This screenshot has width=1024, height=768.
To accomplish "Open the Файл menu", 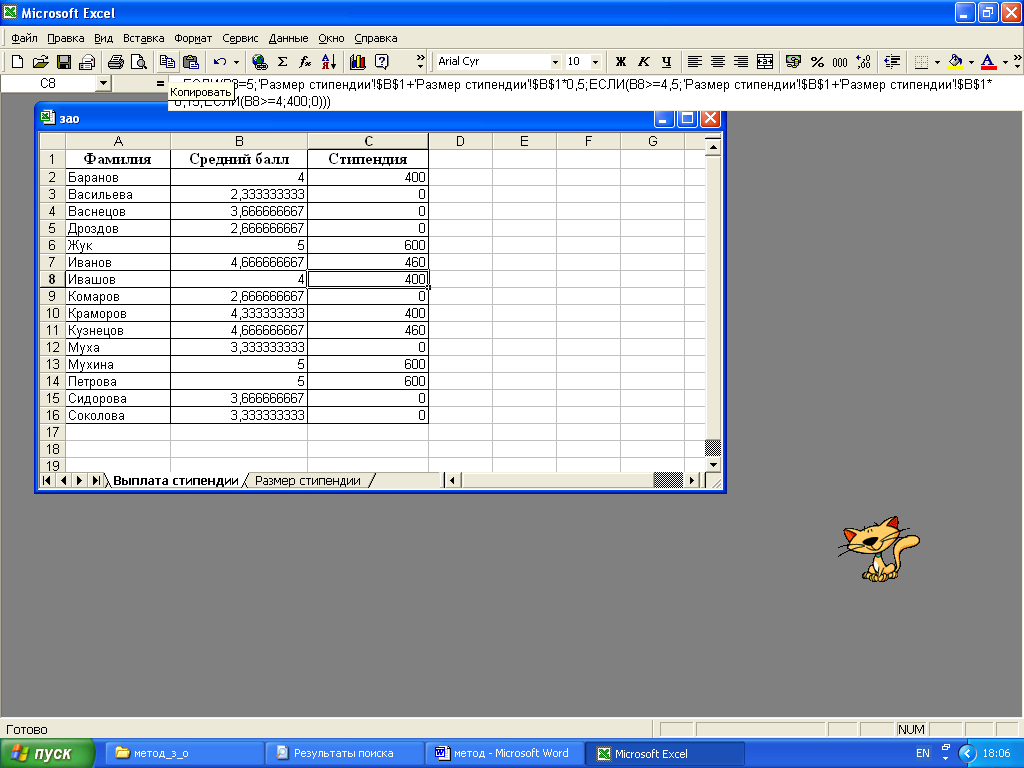I will [24, 38].
